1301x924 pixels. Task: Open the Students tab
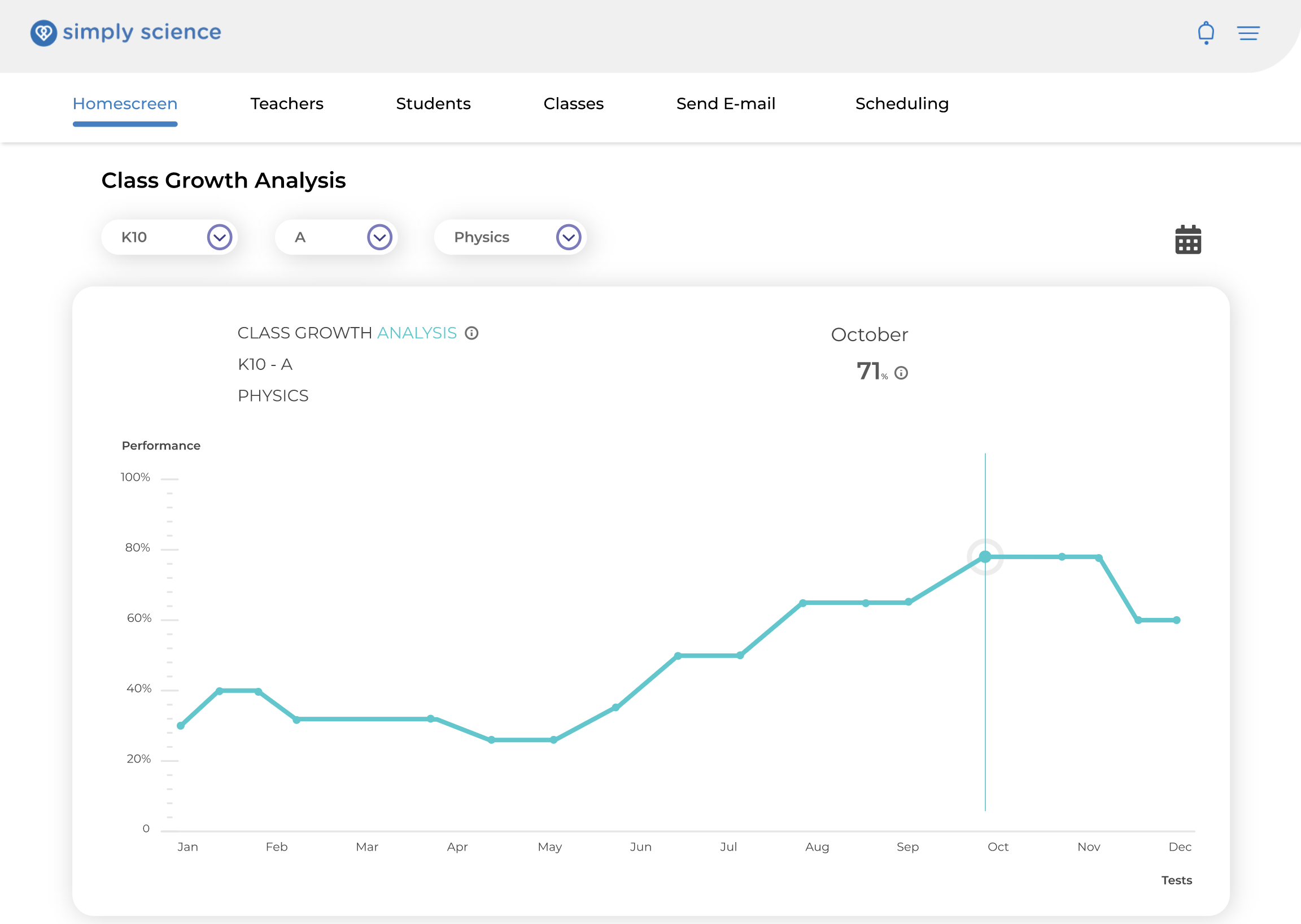click(434, 103)
